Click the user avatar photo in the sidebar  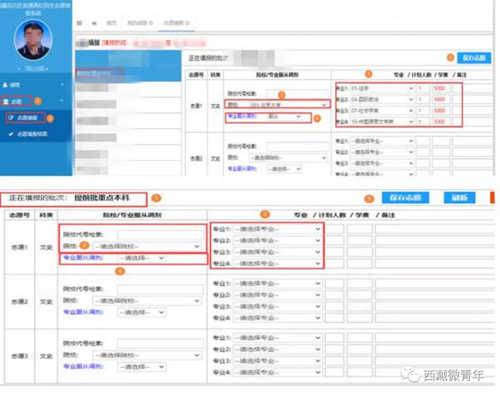(33, 40)
